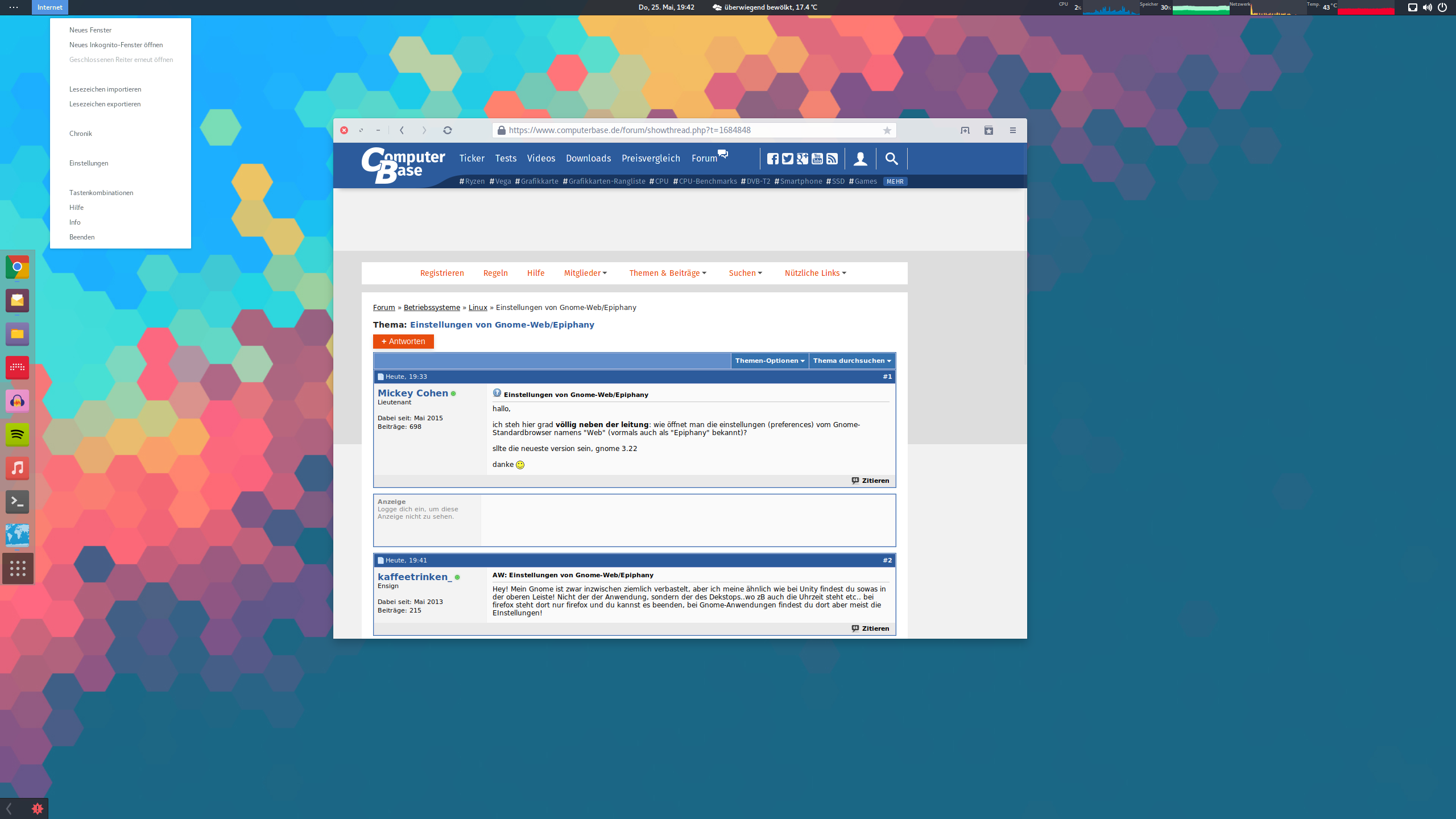Open the user profile icon on ComputerBase
Screen dimensions: 1456x819
pyautogui.click(x=860, y=159)
